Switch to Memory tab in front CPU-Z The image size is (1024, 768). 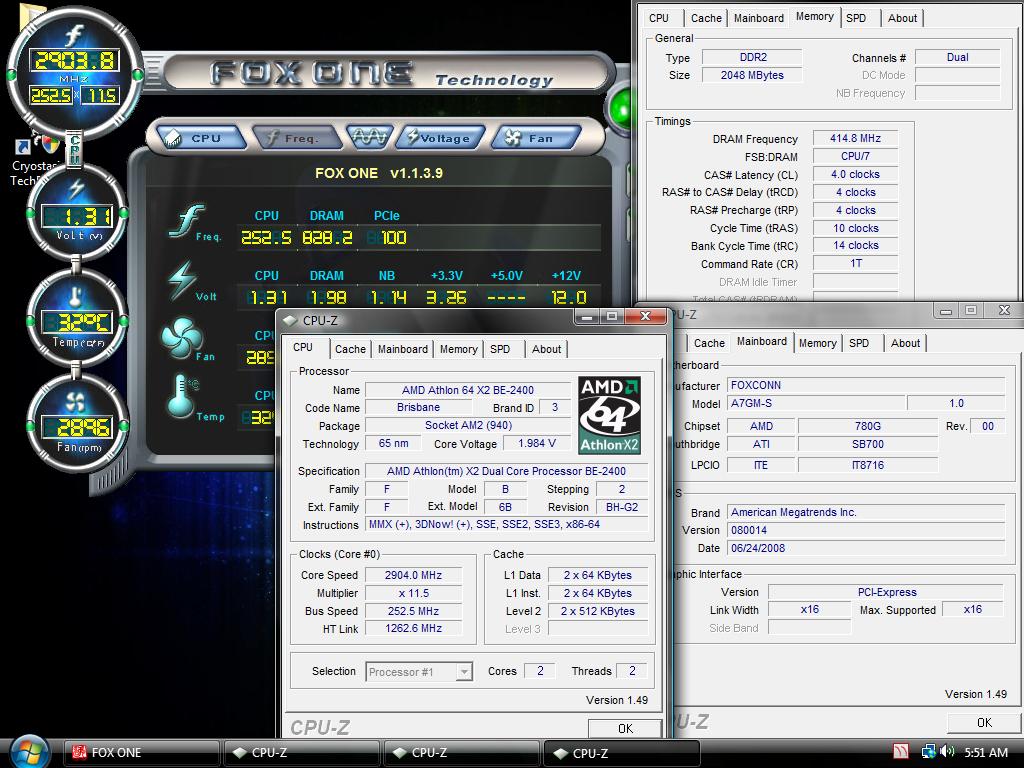coord(458,349)
